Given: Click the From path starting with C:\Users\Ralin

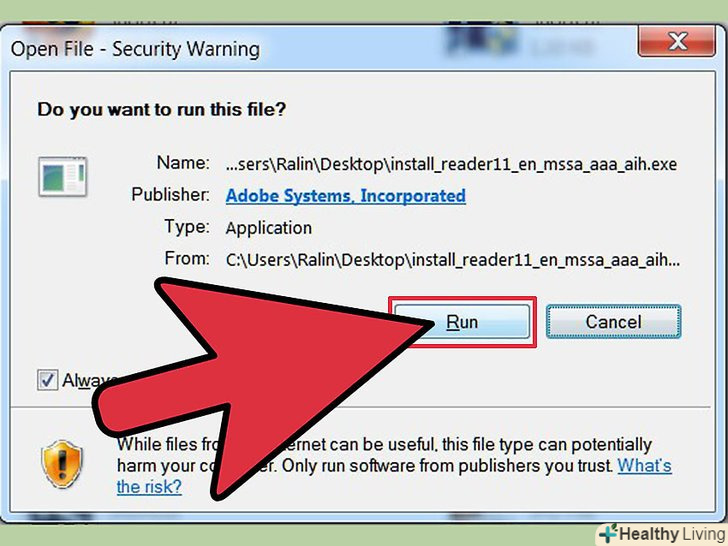Looking at the screenshot, I should [x=453, y=260].
